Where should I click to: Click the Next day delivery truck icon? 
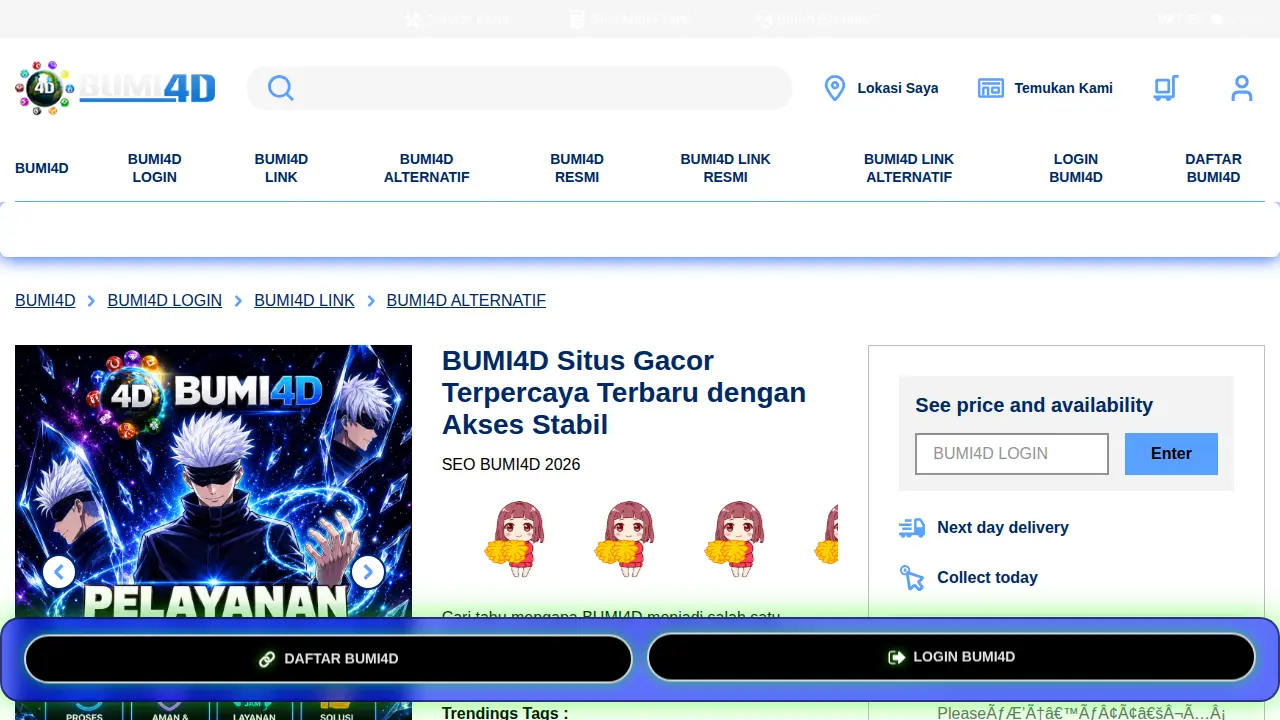912,528
